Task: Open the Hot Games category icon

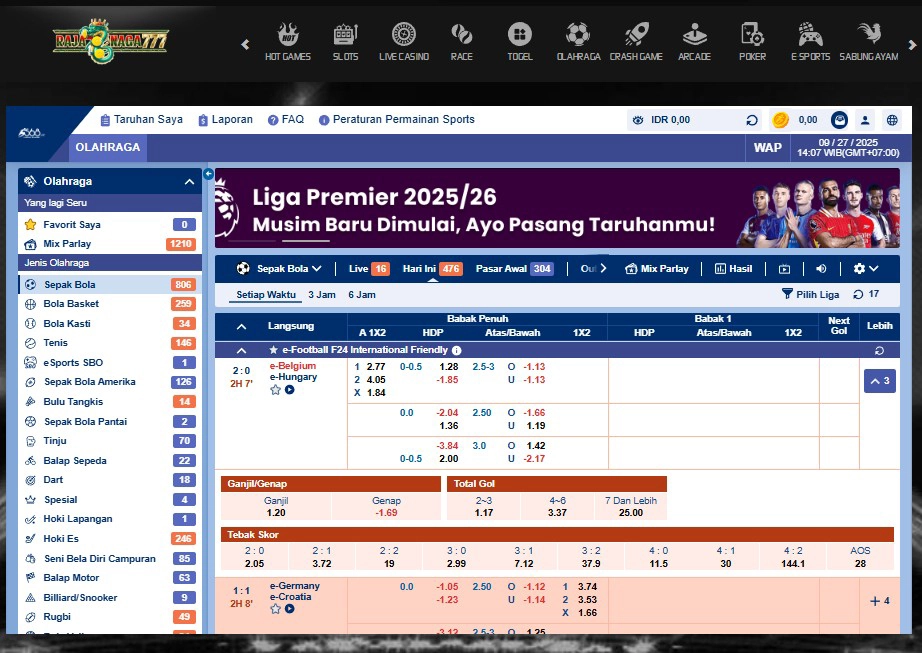Action: tap(288, 35)
